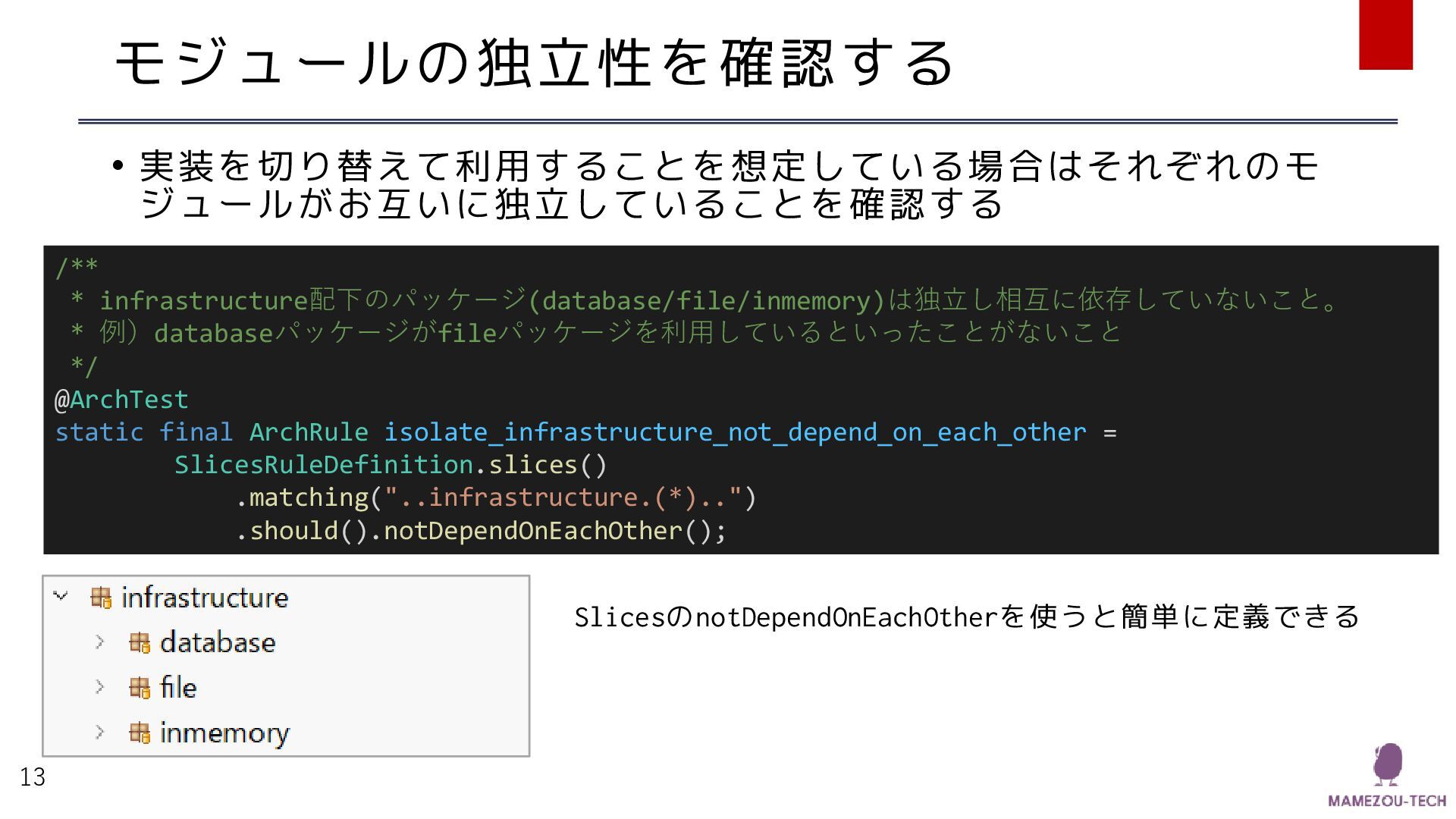
Task: Click the @ArchTest annotation in code
Action: (121, 400)
